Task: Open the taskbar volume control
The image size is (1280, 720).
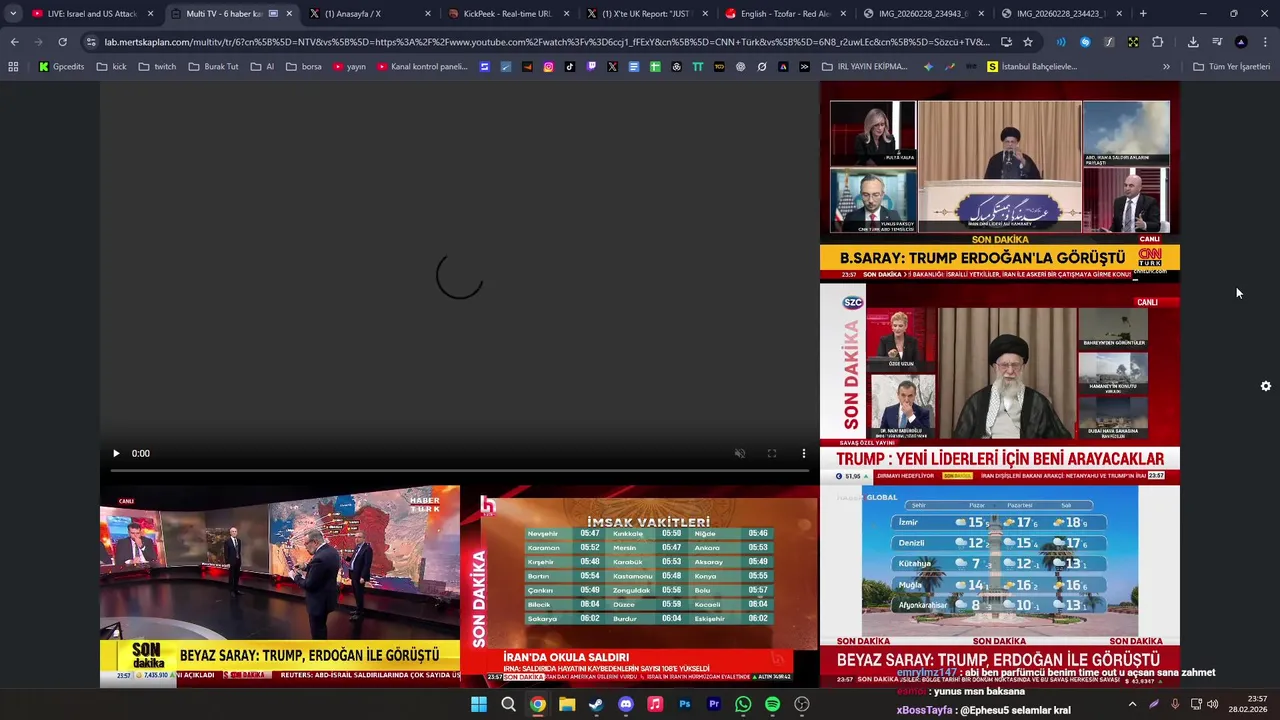Action: coord(1213,704)
